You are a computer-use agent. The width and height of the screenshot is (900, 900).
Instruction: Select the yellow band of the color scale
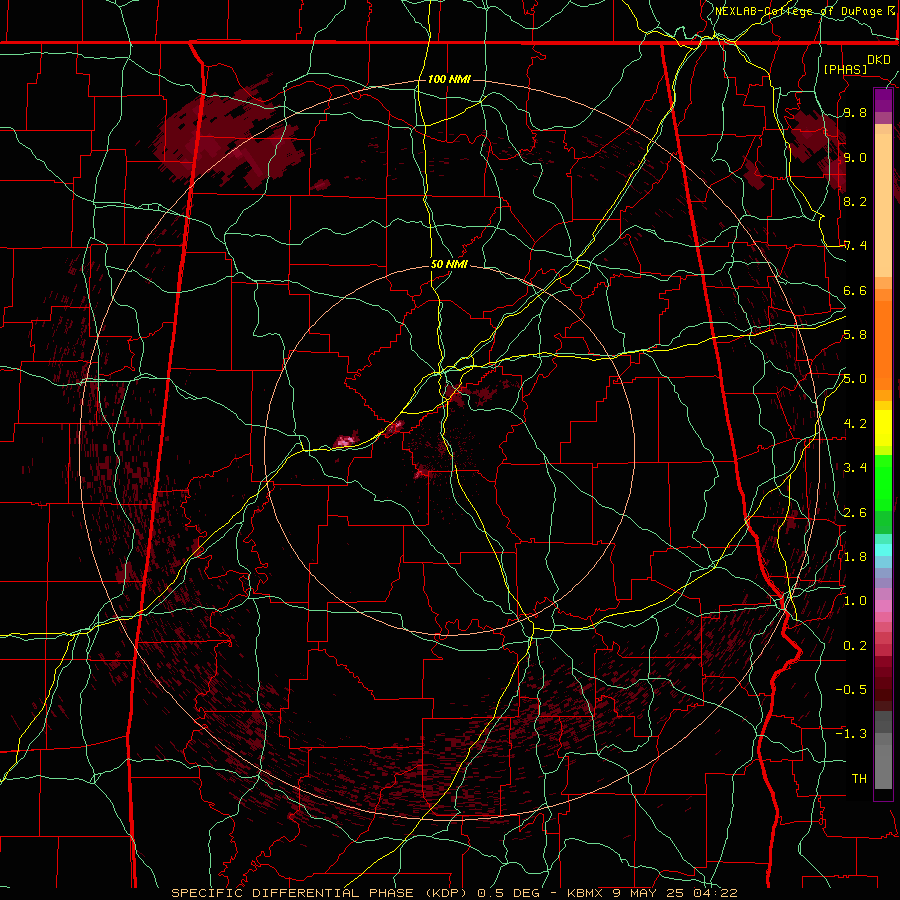(883, 428)
